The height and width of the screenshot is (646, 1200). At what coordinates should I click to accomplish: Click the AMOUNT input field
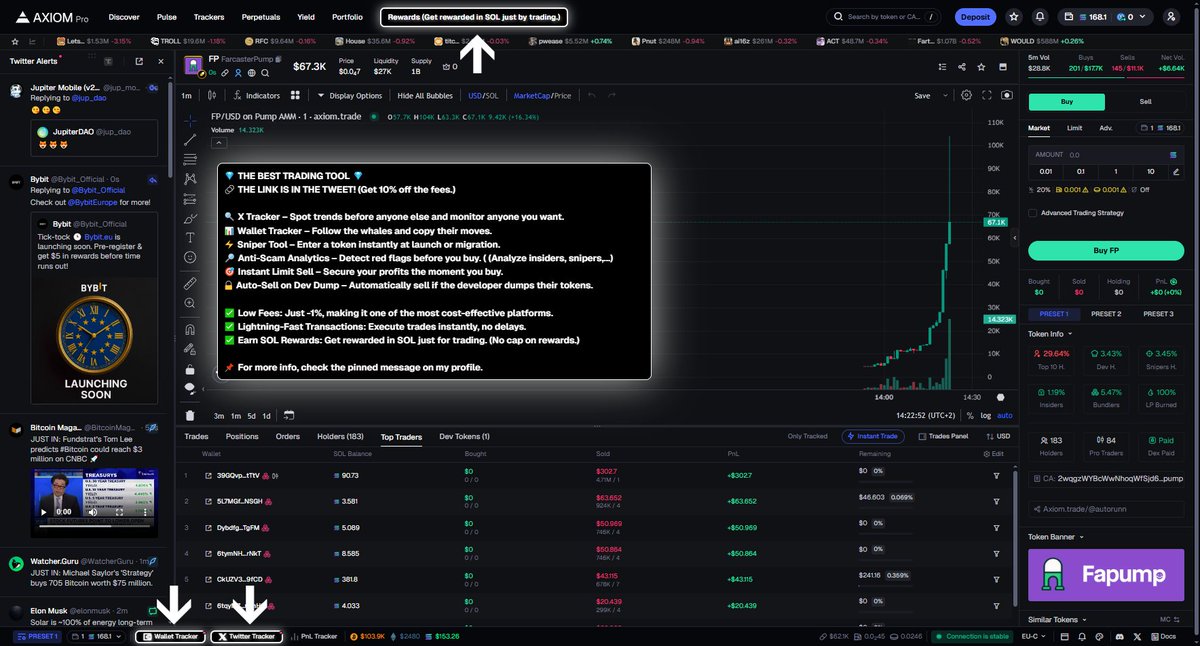click(x=1106, y=155)
